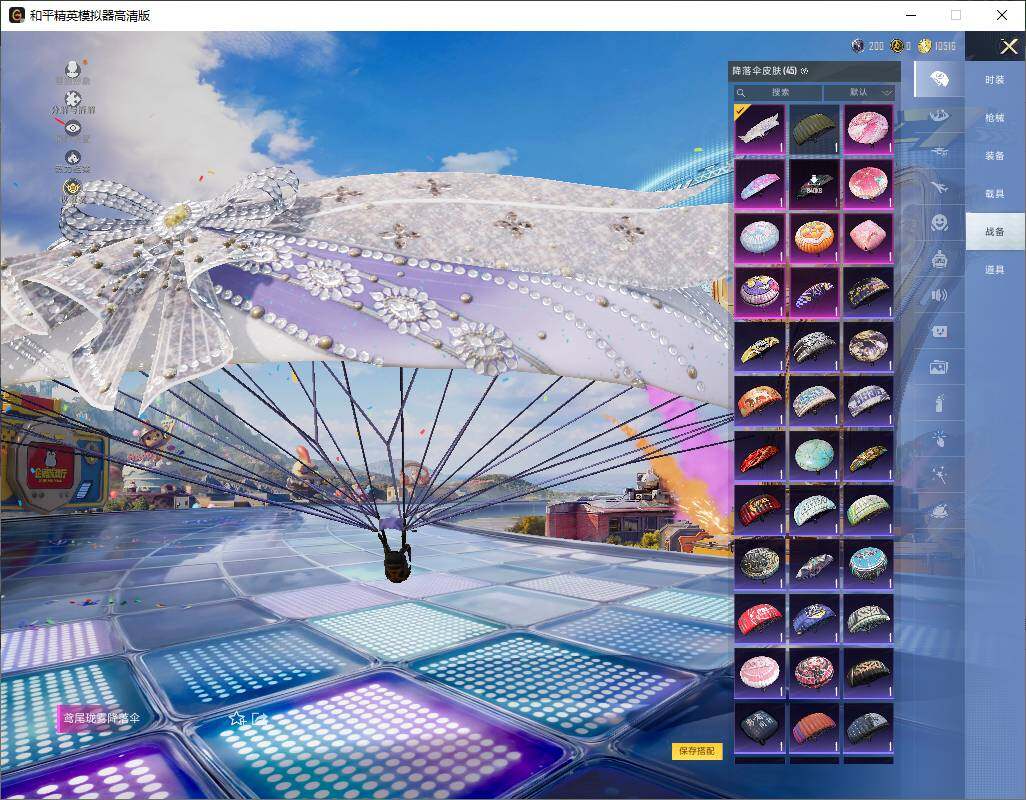1026x800 pixels.
Task: Download the parachute skin marked 840KB
Action: tap(814, 184)
